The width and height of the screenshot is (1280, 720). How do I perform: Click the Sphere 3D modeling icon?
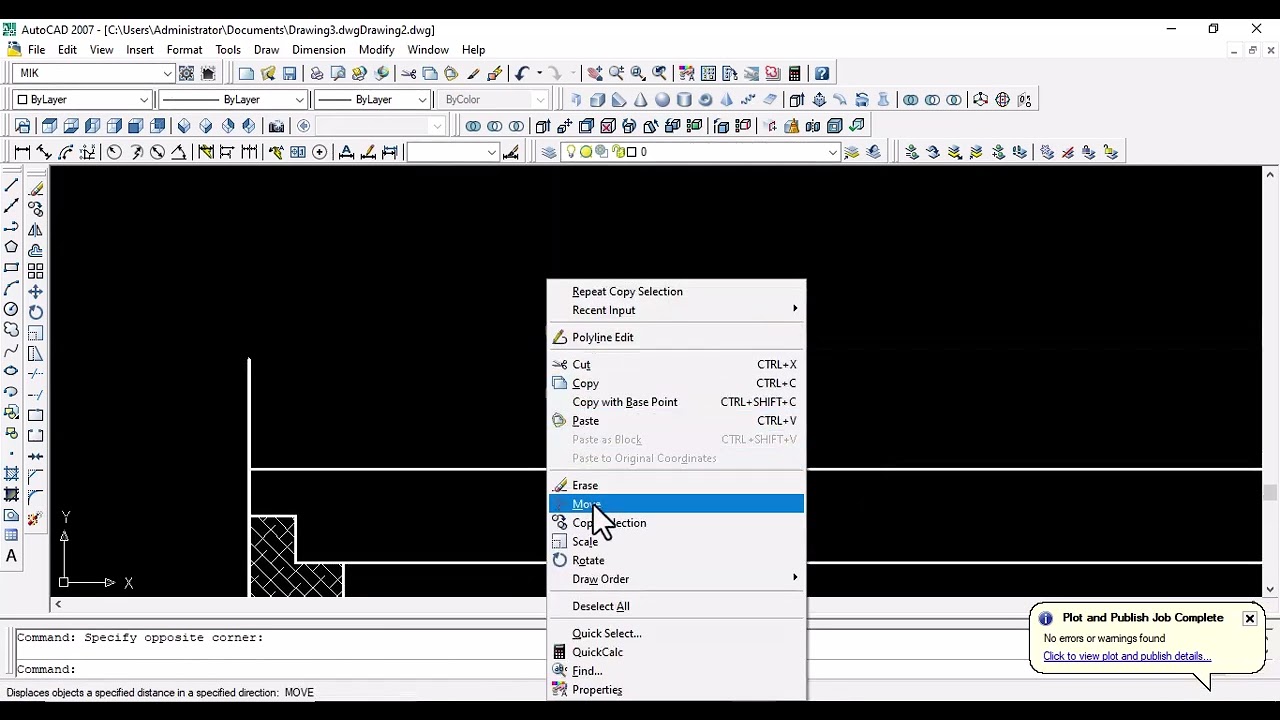point(662,100)
